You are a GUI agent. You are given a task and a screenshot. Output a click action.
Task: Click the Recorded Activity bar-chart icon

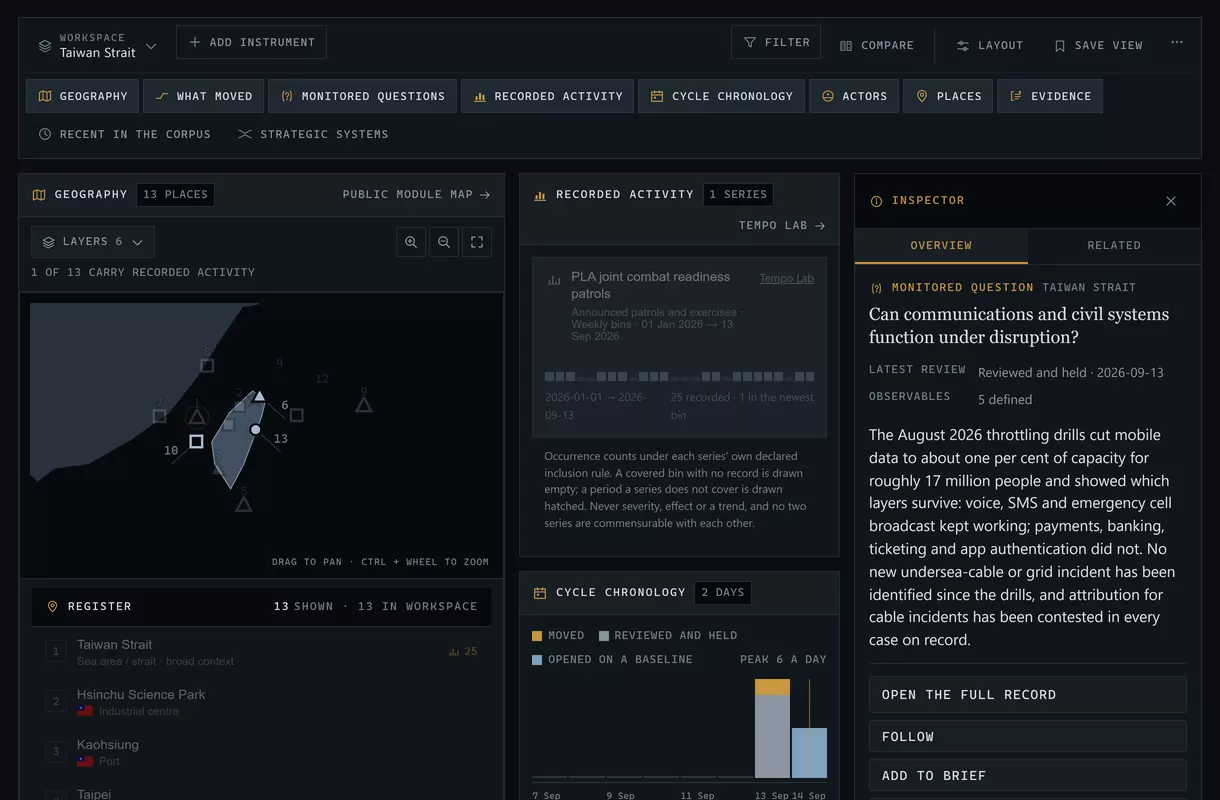pyautogui.click(x=539, y=195)
